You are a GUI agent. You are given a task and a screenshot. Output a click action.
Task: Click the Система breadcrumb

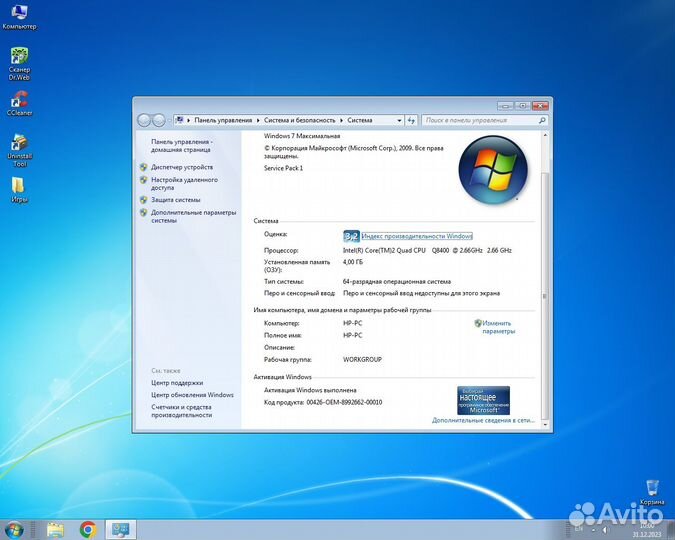(x=360, y=120)
